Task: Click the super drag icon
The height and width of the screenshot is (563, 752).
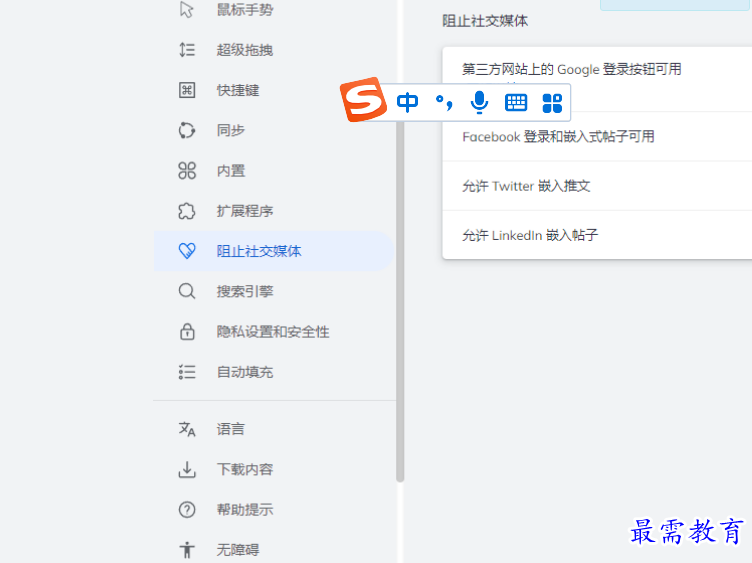Action: point(187,50)
